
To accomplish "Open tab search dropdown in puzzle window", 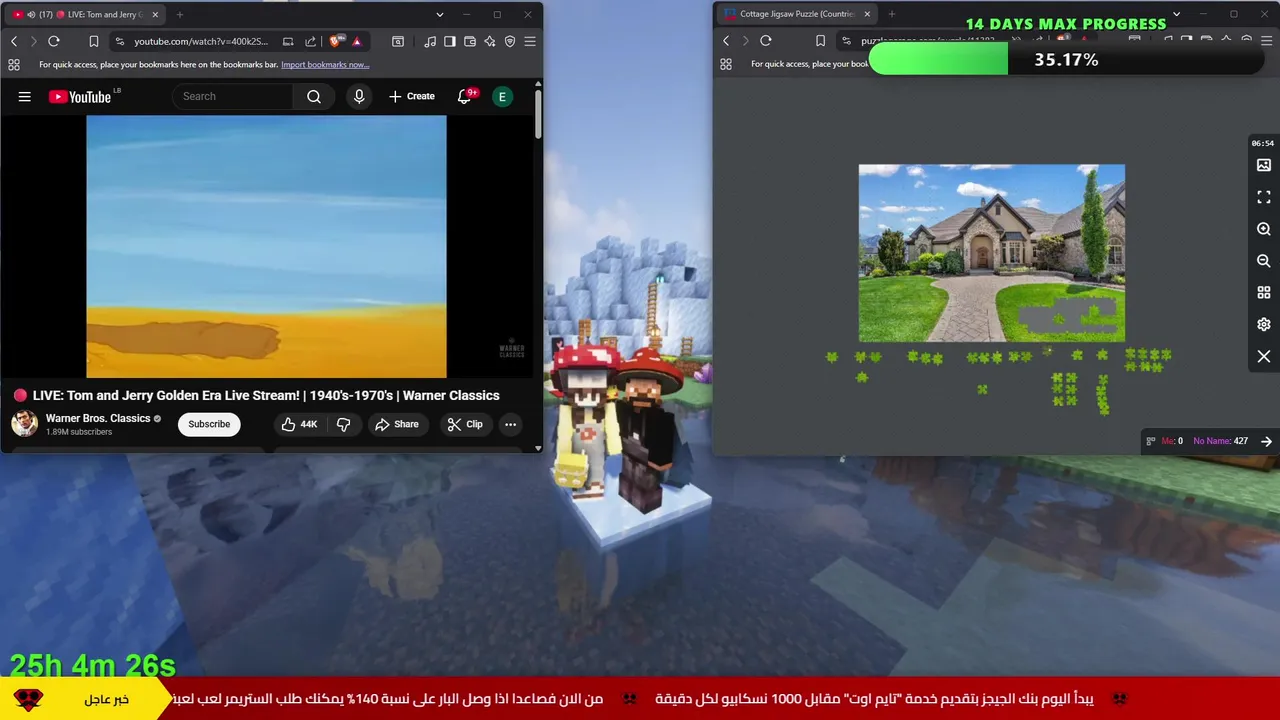I will click(x=1176, y=15).
